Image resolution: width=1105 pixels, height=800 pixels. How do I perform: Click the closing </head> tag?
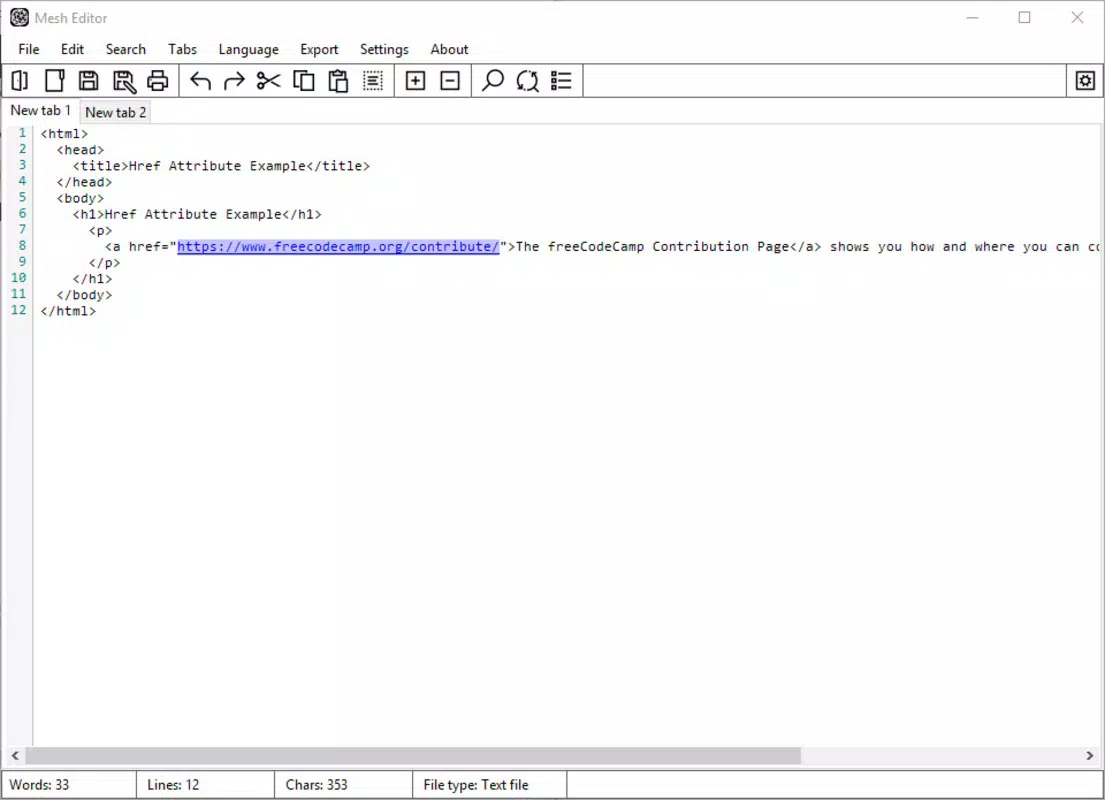pos(84,183)
